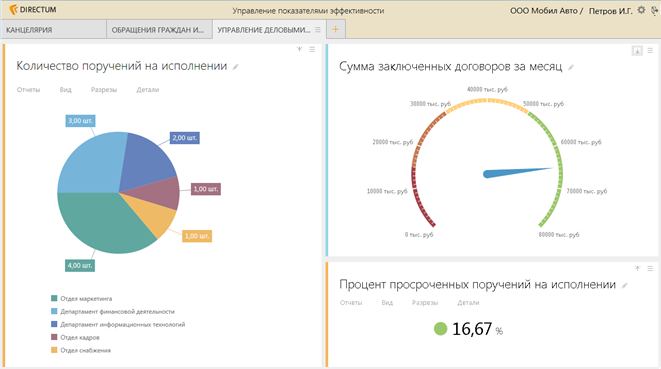This screenshot has height=369, width=661.
Task: Edit title of Процент просроченных поручений
Action: [625, 286]
